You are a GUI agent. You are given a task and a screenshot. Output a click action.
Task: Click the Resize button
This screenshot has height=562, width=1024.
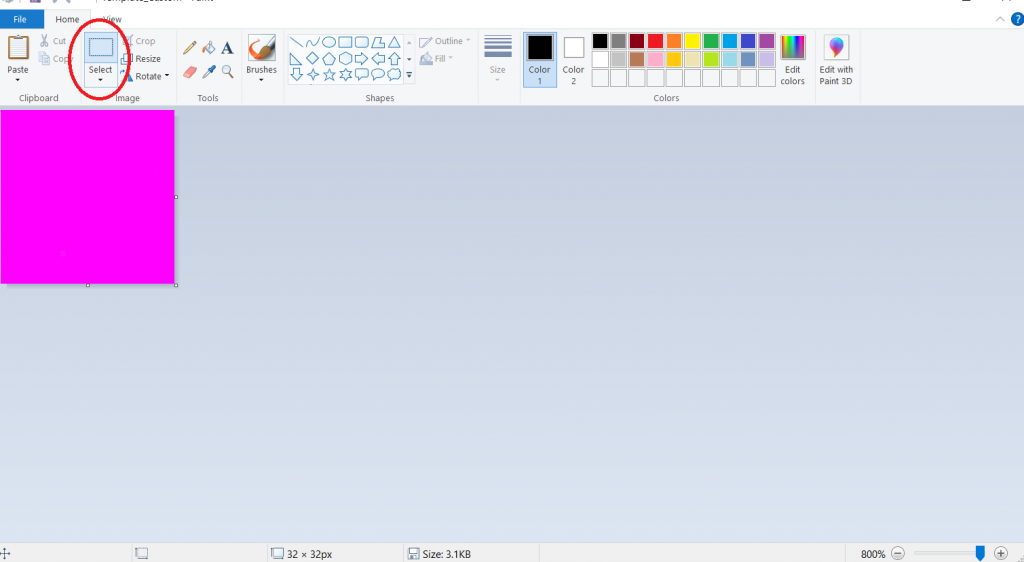141,59
